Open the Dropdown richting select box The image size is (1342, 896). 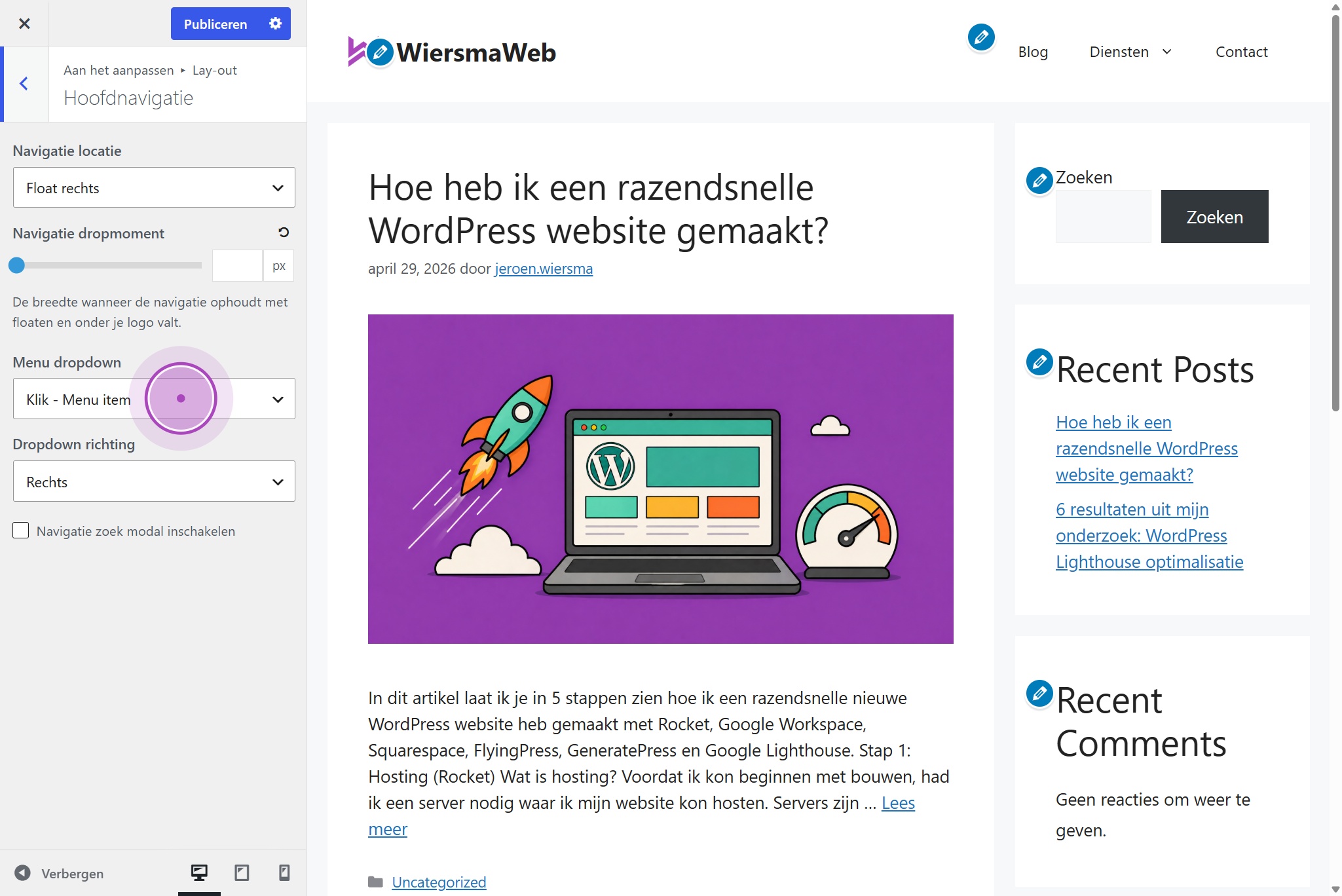[154, 481]
